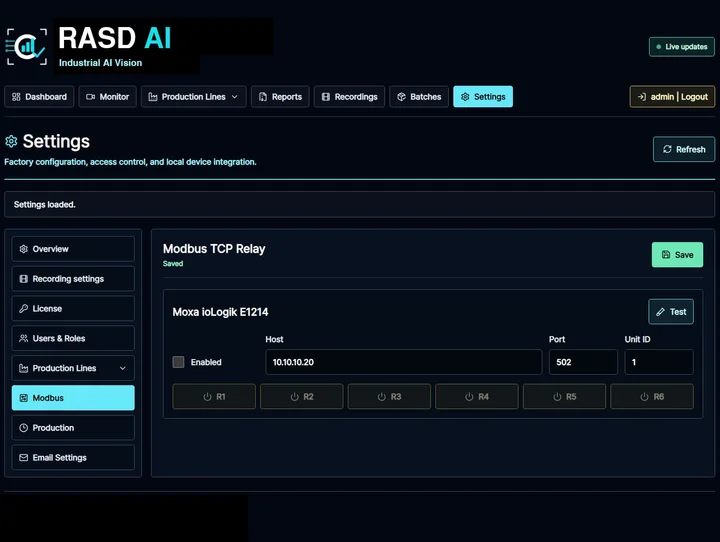Toggle relay R3 power button
The image size is (720, 542).
pos(389,396)
